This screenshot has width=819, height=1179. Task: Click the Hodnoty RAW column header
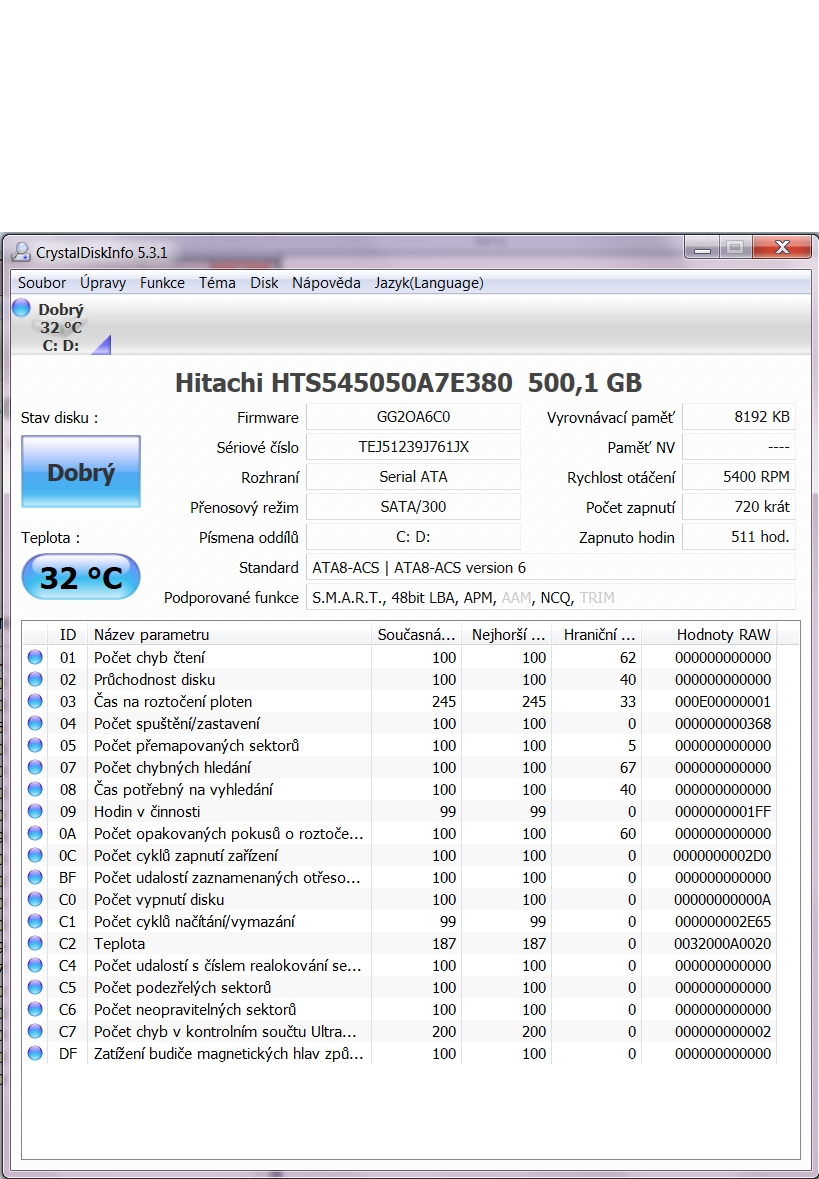click(x=709, y=635)
